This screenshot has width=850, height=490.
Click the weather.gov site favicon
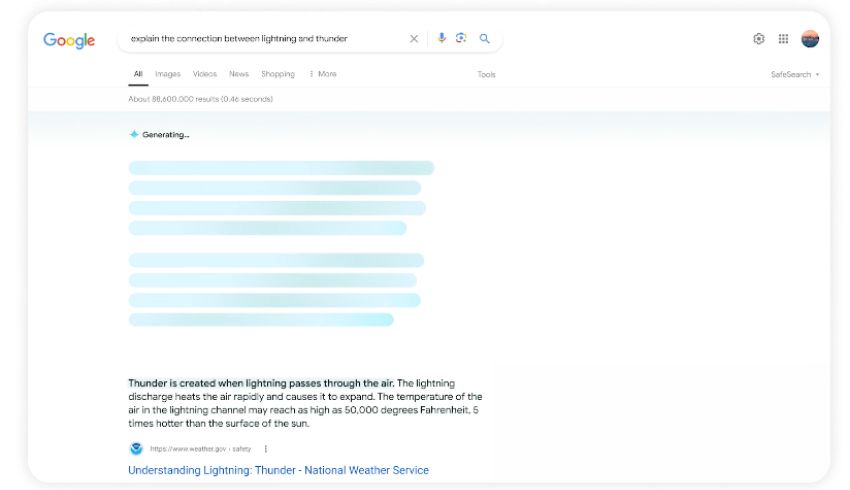coord(136,449)
